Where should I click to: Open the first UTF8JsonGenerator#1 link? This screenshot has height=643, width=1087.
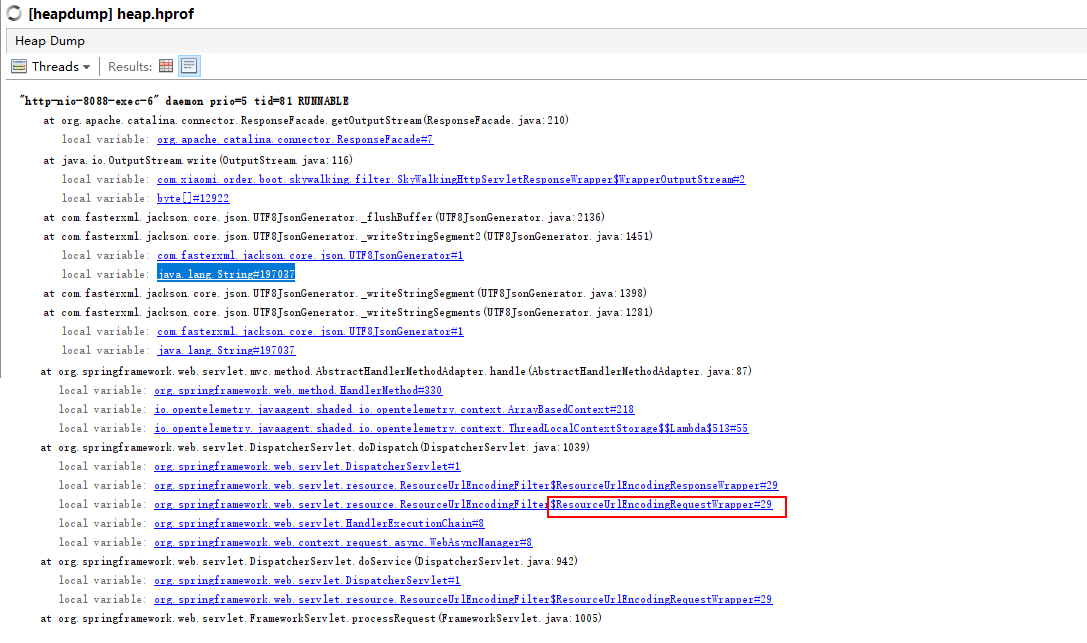[x=311, y=255]
